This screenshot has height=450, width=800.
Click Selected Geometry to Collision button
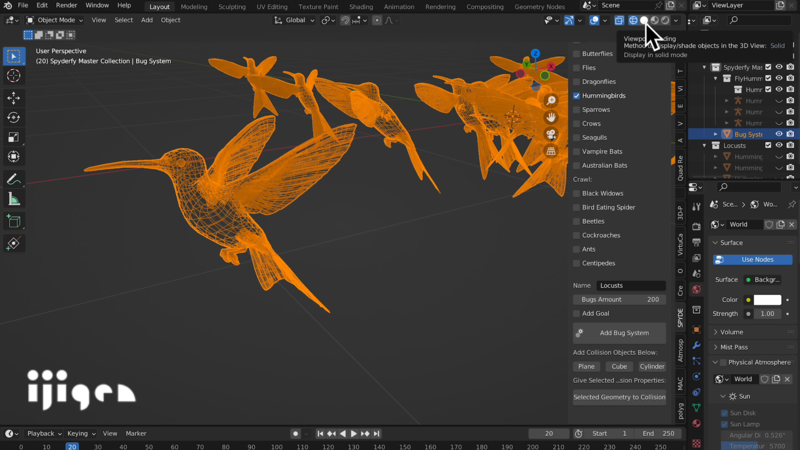point(619,397)
